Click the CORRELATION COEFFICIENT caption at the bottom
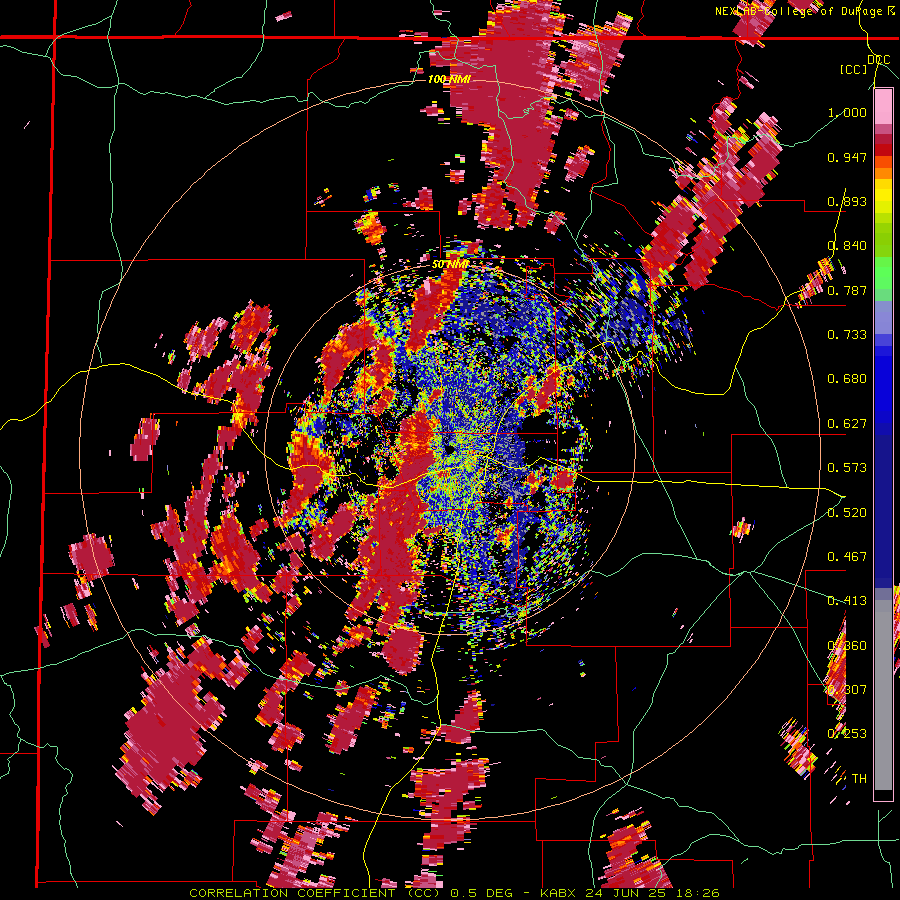This screenshot has height=900, width=900. [454, 893]
